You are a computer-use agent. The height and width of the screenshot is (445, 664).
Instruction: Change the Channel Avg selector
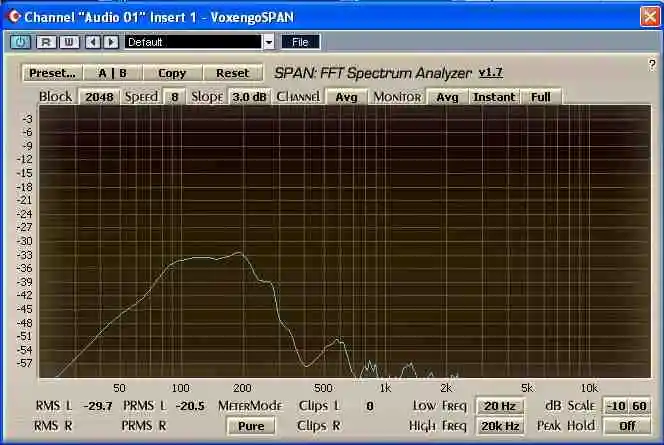click(x=346, y=97)
